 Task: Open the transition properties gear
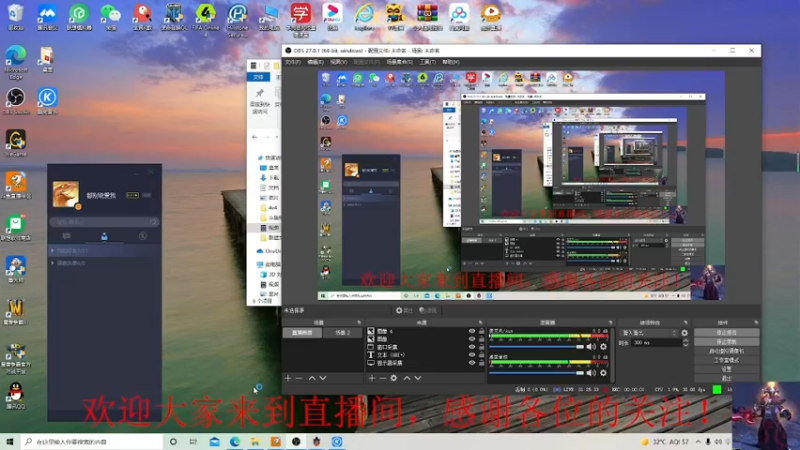pyautogui.click(x=685, y=333)
